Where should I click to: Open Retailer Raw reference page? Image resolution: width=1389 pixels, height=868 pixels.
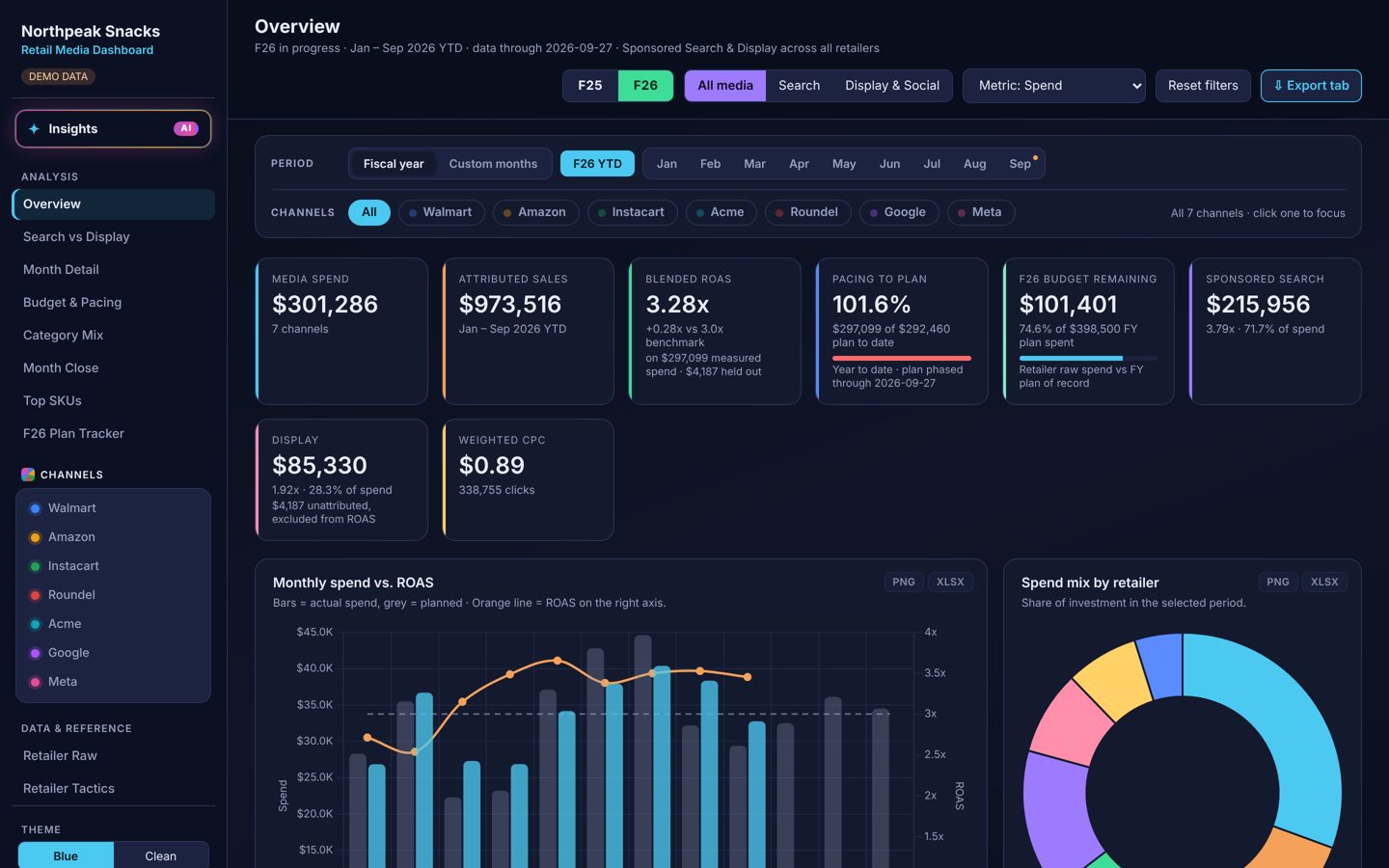(x=113, y=756)
